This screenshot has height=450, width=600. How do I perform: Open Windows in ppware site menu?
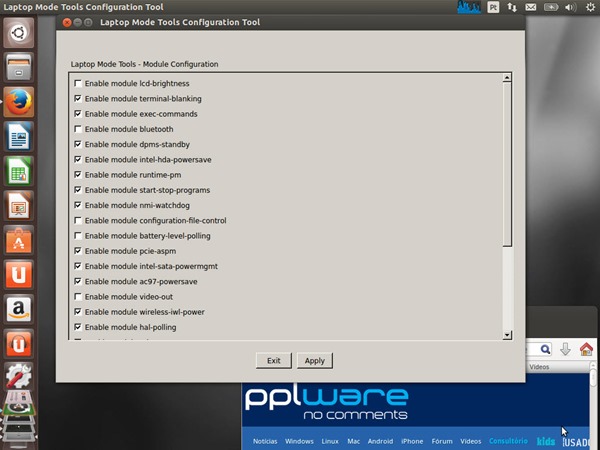coord(299,441)
